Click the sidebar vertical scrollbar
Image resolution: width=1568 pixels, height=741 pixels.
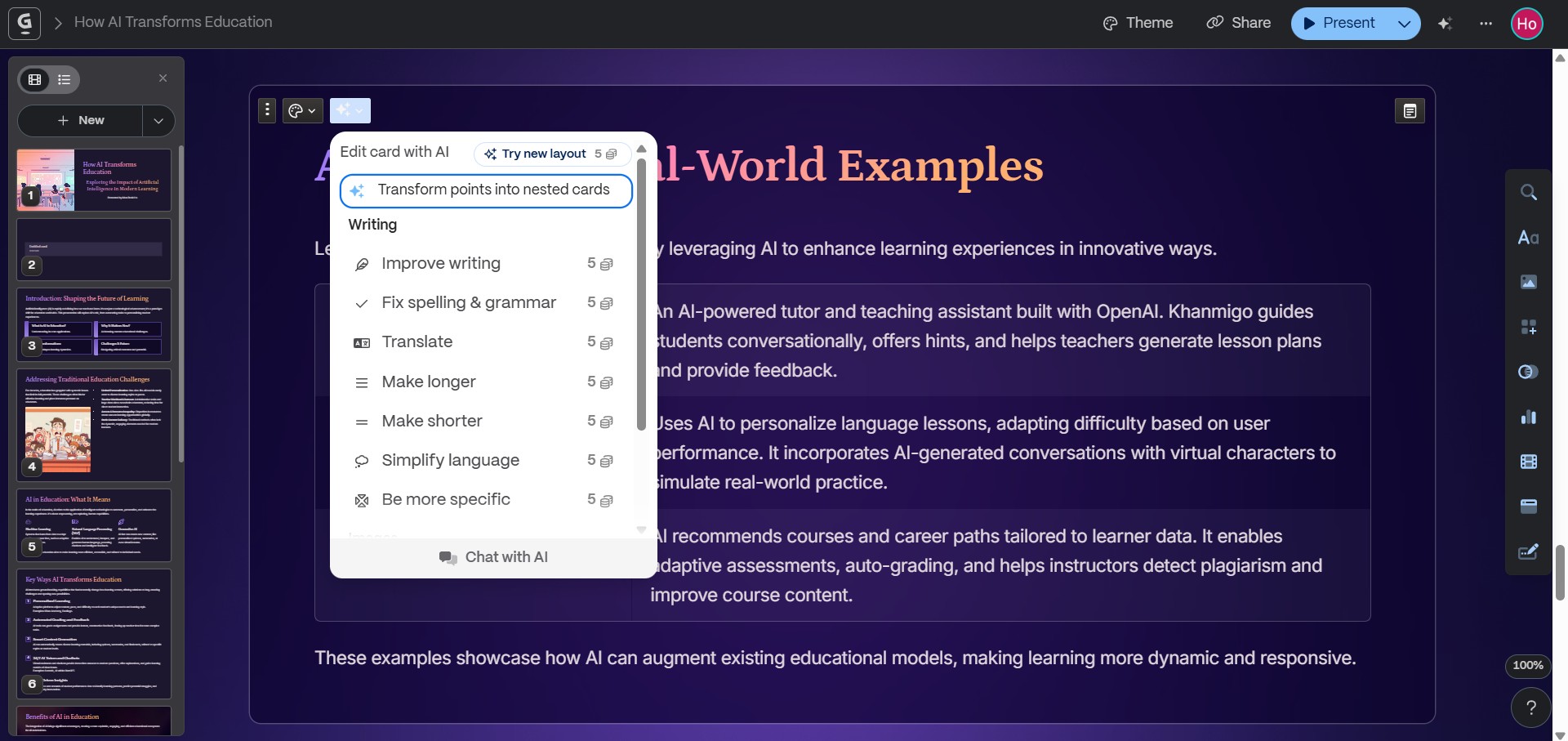(x=180, y=304)
